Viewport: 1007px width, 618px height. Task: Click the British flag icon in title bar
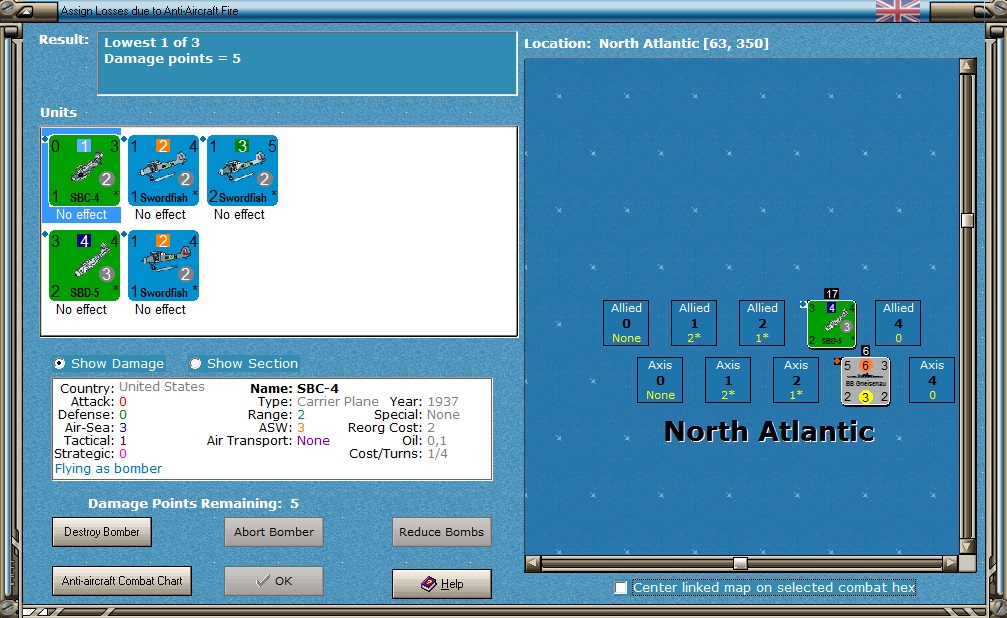[898, 11]
